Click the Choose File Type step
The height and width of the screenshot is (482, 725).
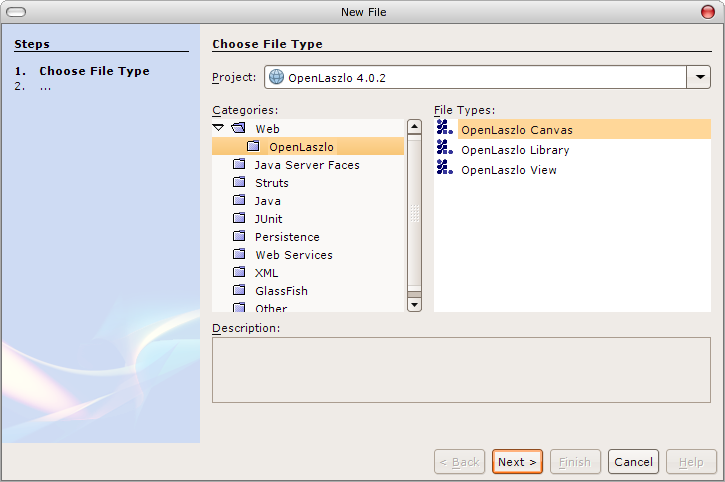coord(94,71)
